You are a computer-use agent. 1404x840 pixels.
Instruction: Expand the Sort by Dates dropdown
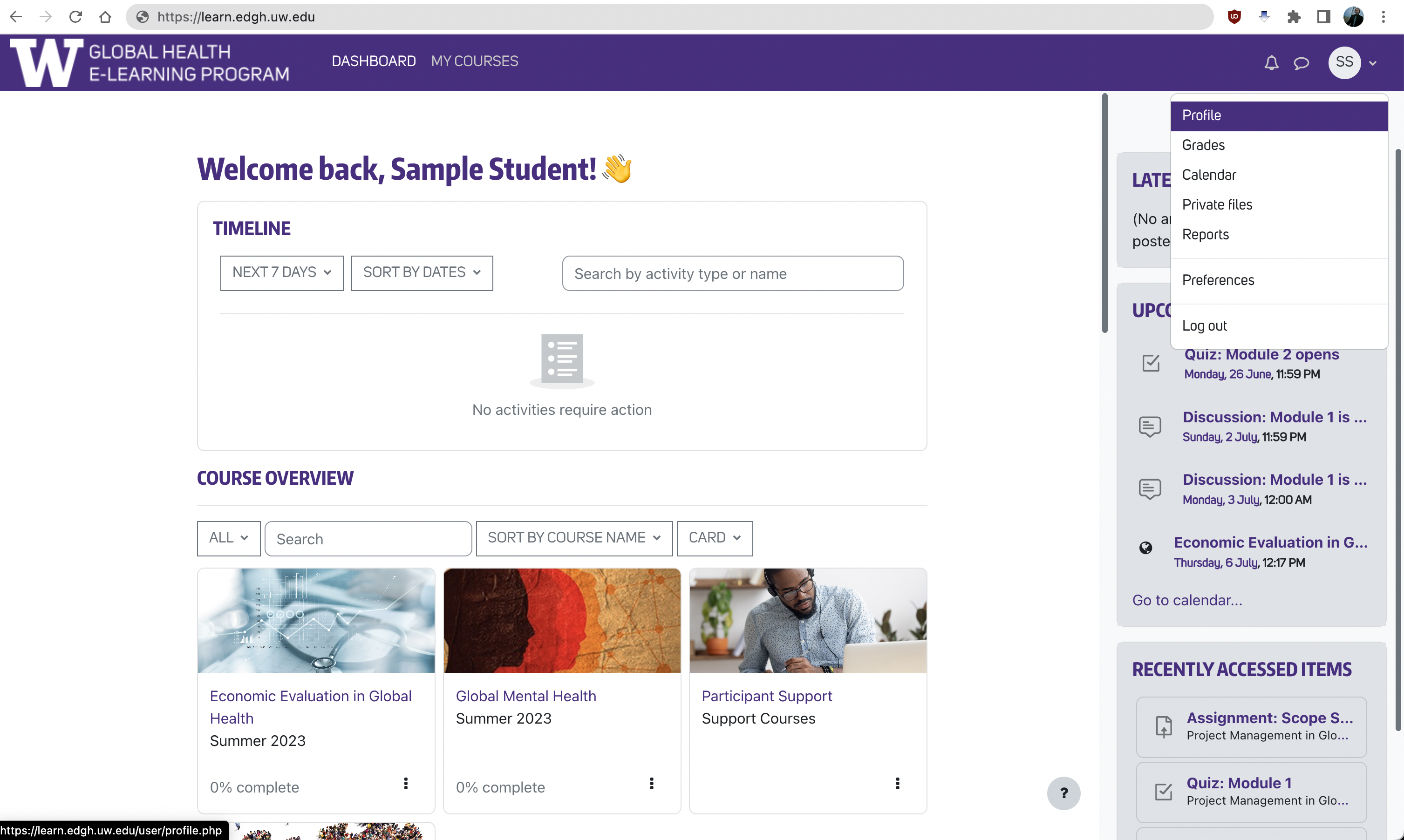(x=422, y=273)
